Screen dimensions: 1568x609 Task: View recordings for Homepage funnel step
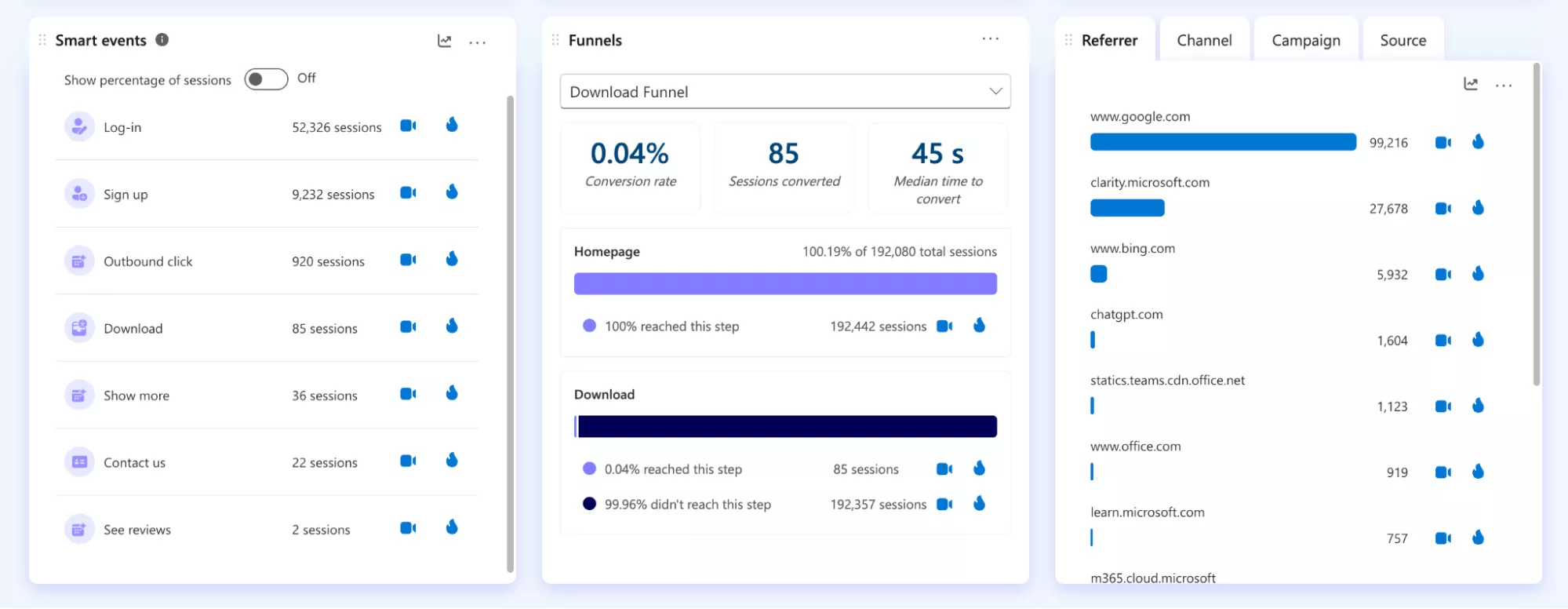click(944, 326)
